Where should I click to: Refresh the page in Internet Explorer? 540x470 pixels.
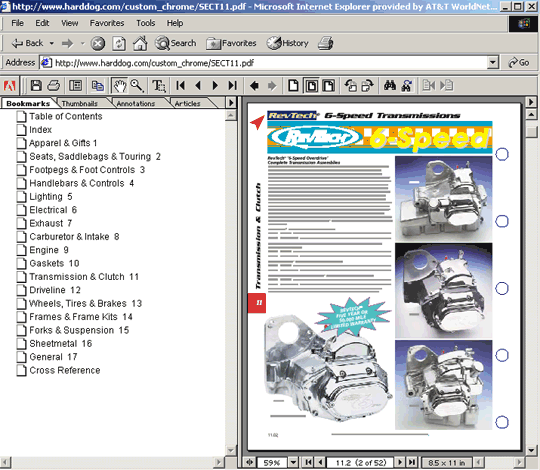(119, 44)
